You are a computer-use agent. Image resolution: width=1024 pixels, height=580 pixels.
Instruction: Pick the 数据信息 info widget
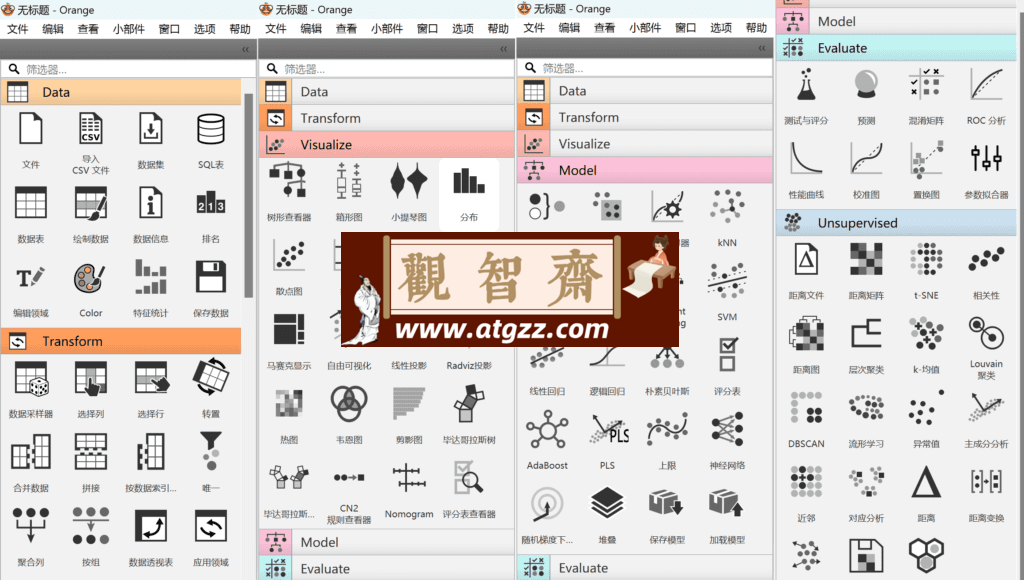[151, 203]
